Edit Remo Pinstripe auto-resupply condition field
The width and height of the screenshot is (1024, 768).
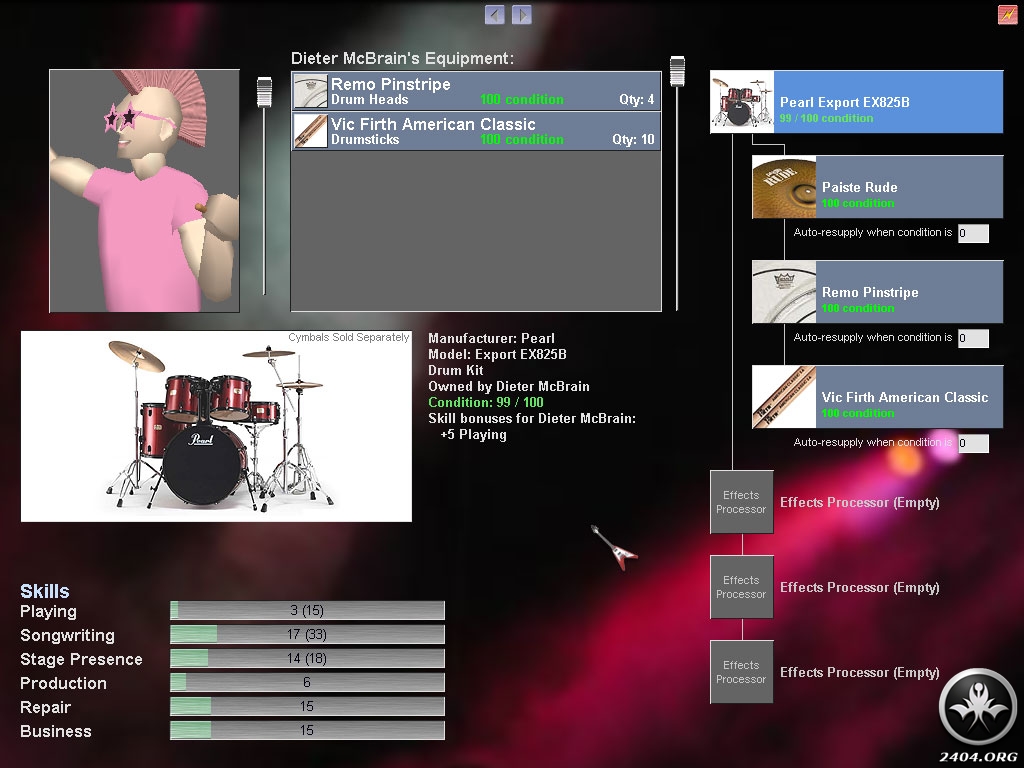[973, 338]
